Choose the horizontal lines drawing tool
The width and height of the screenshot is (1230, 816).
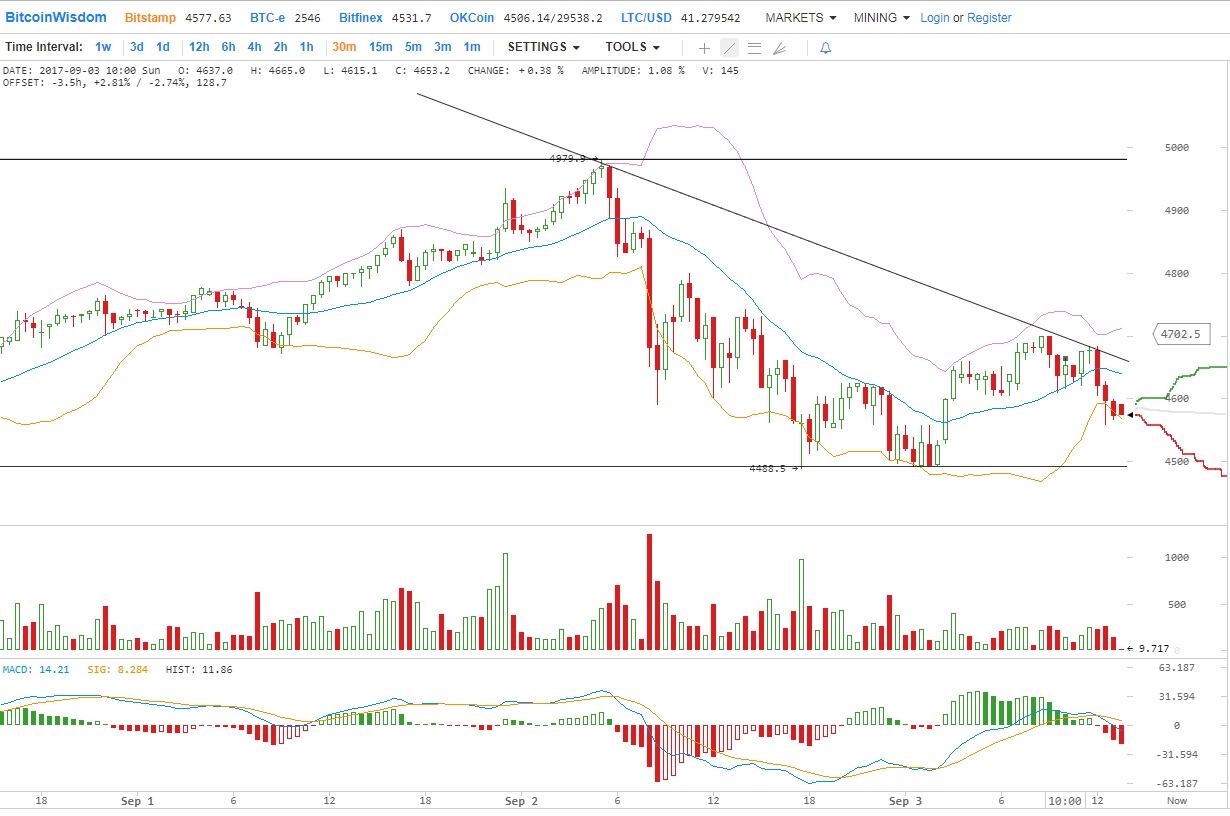(754, 47)
